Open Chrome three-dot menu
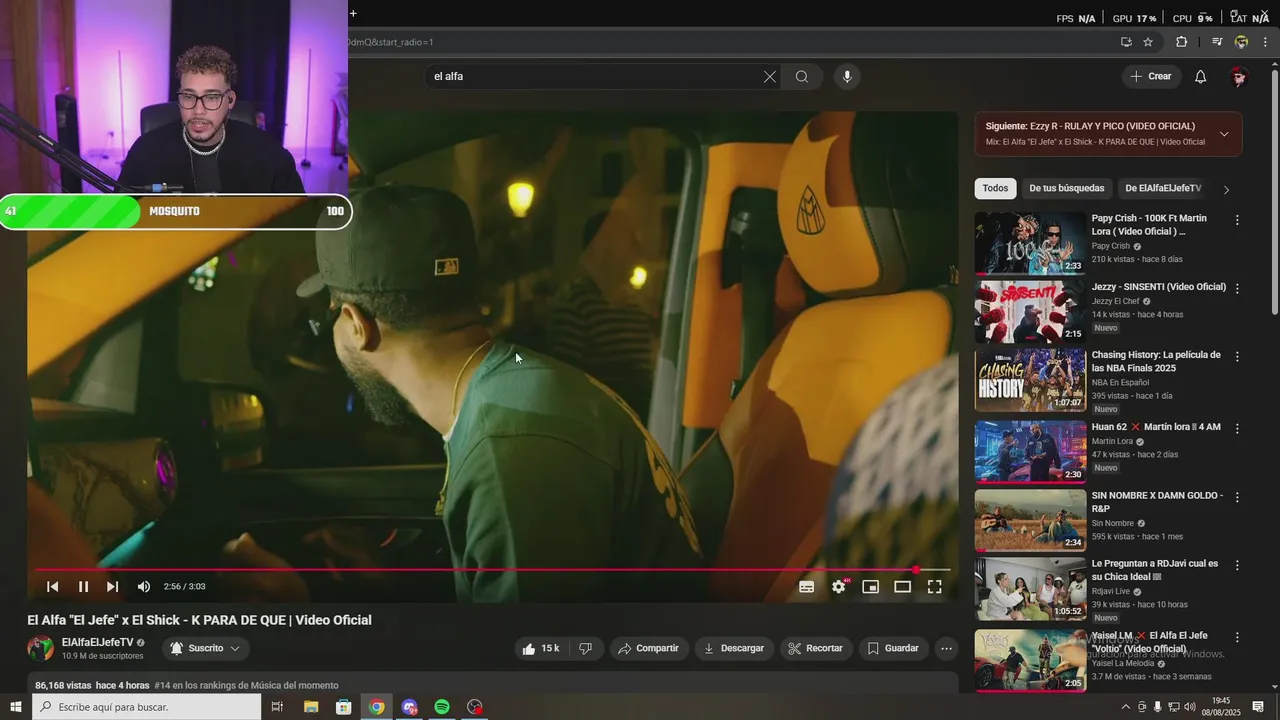 [x=1265, y=42]
